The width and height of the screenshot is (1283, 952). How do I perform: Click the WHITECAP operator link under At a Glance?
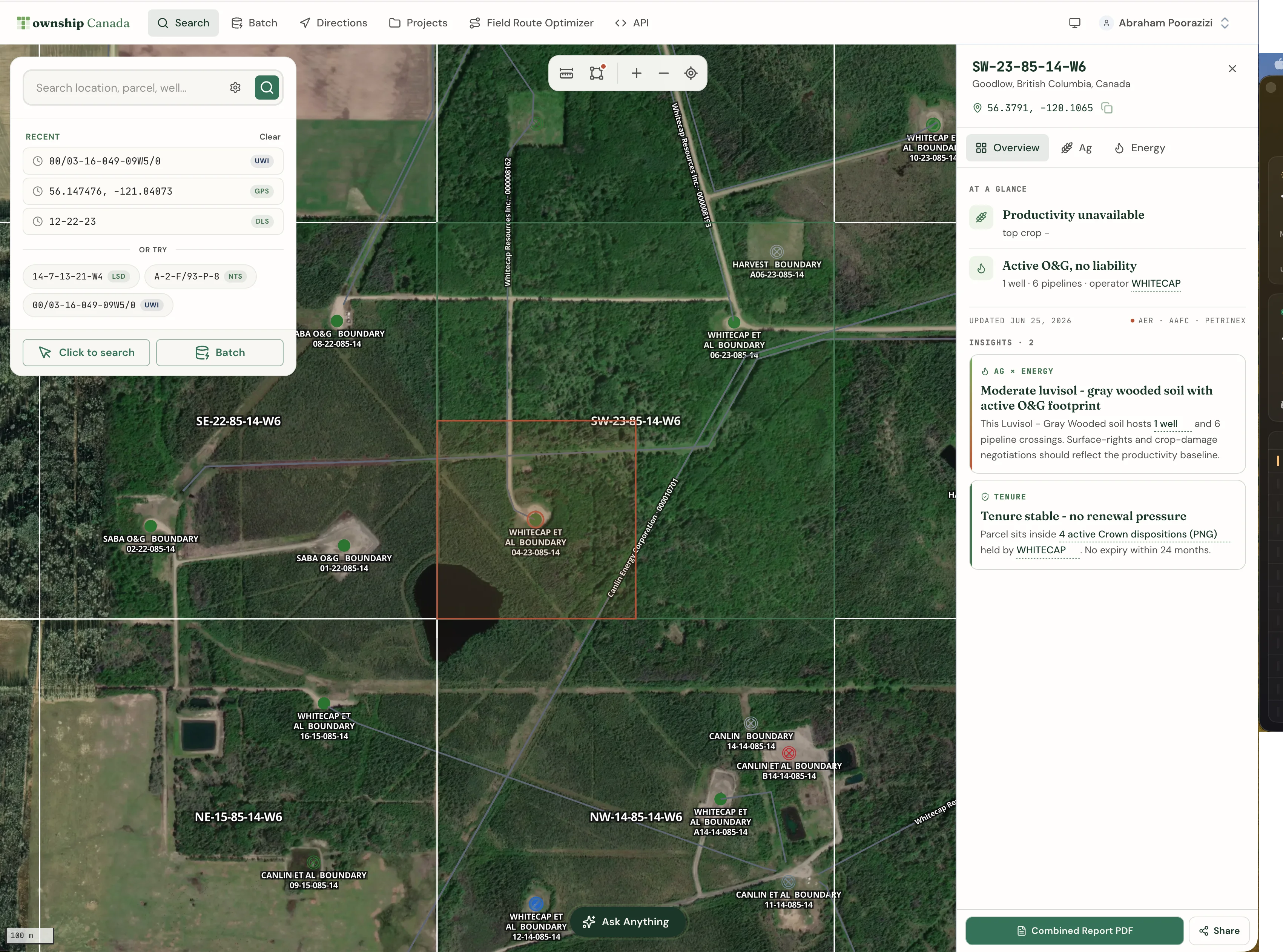(1156, 284)
